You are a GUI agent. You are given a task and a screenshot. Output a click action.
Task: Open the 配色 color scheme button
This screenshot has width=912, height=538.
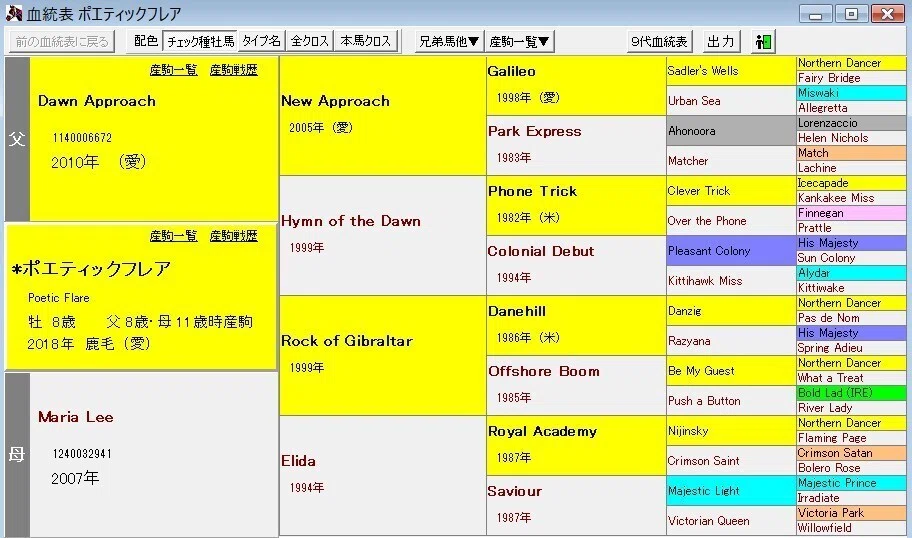tap(145, 41)
